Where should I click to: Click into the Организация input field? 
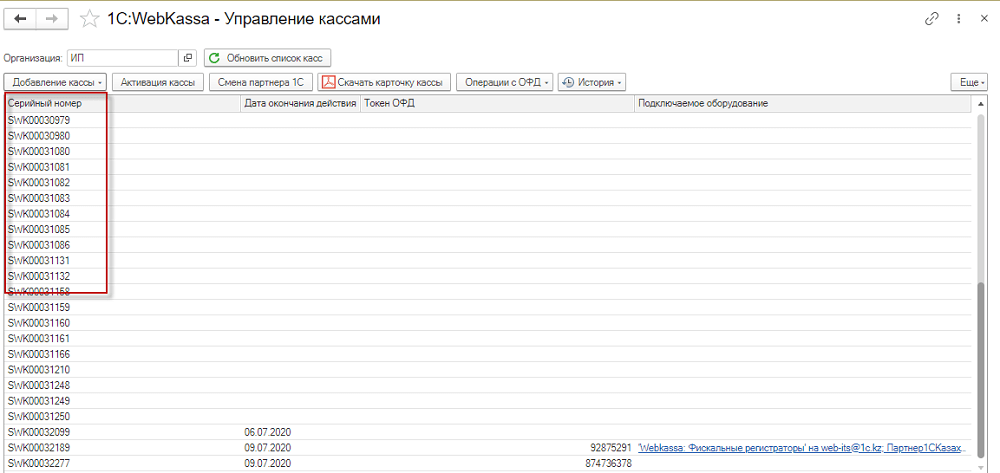pos(122,58)
